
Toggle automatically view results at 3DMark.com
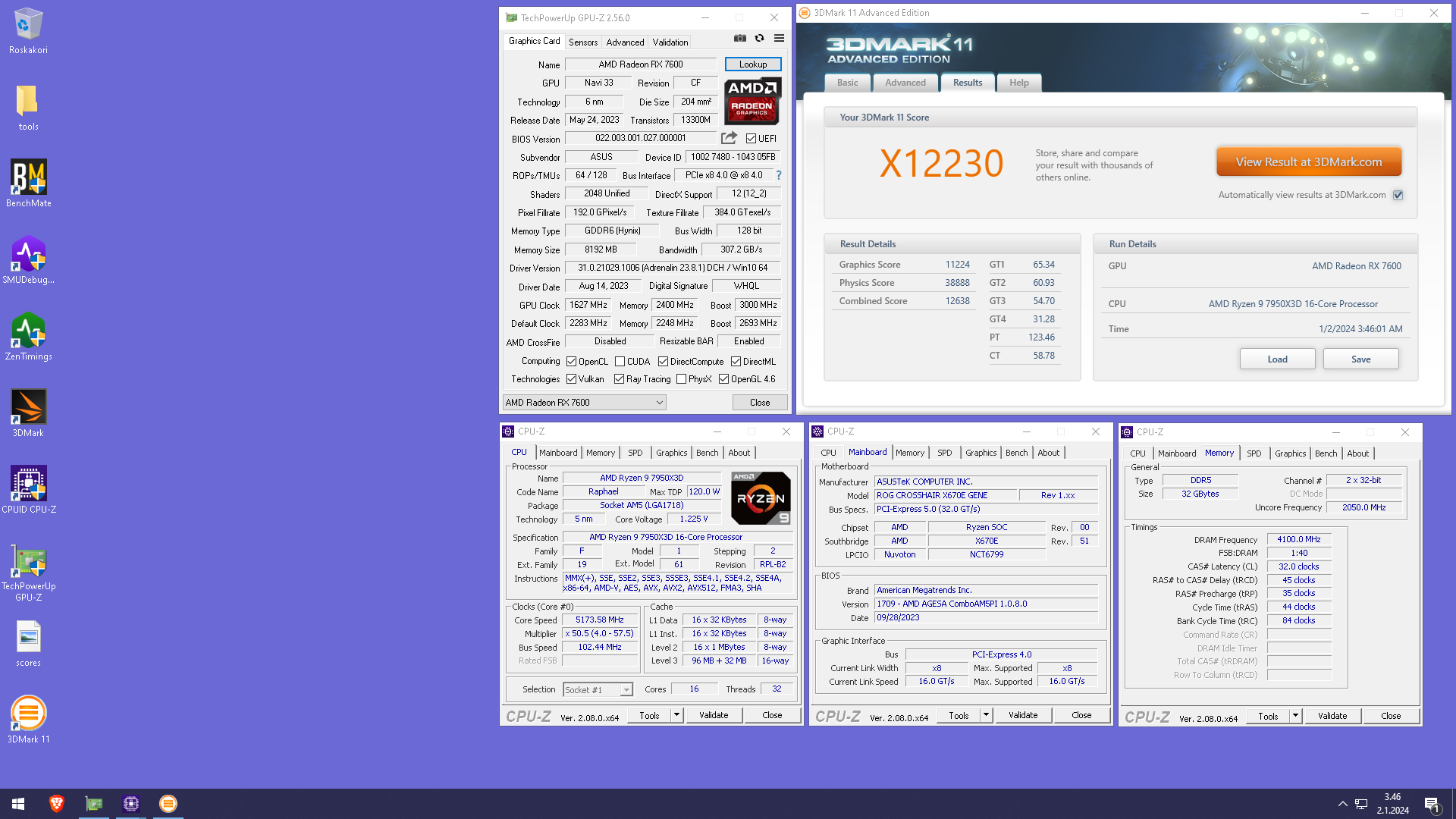(x=1398, y=196)
